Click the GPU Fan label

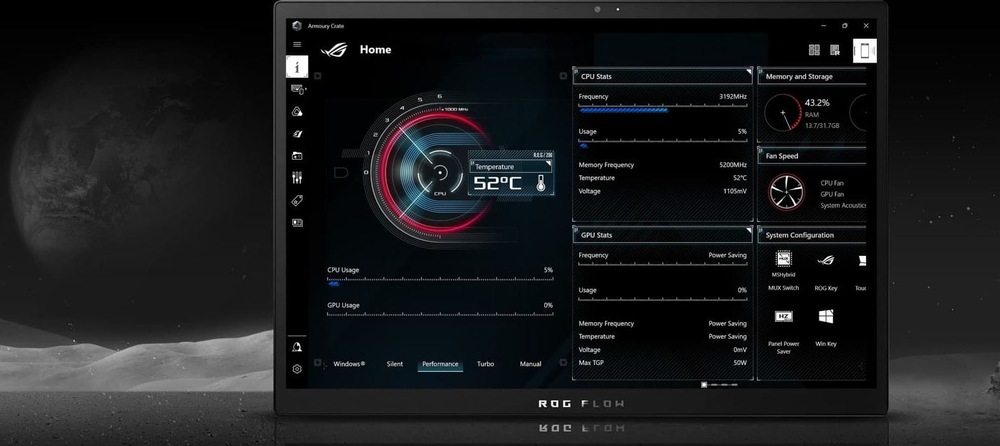point(832,194)
